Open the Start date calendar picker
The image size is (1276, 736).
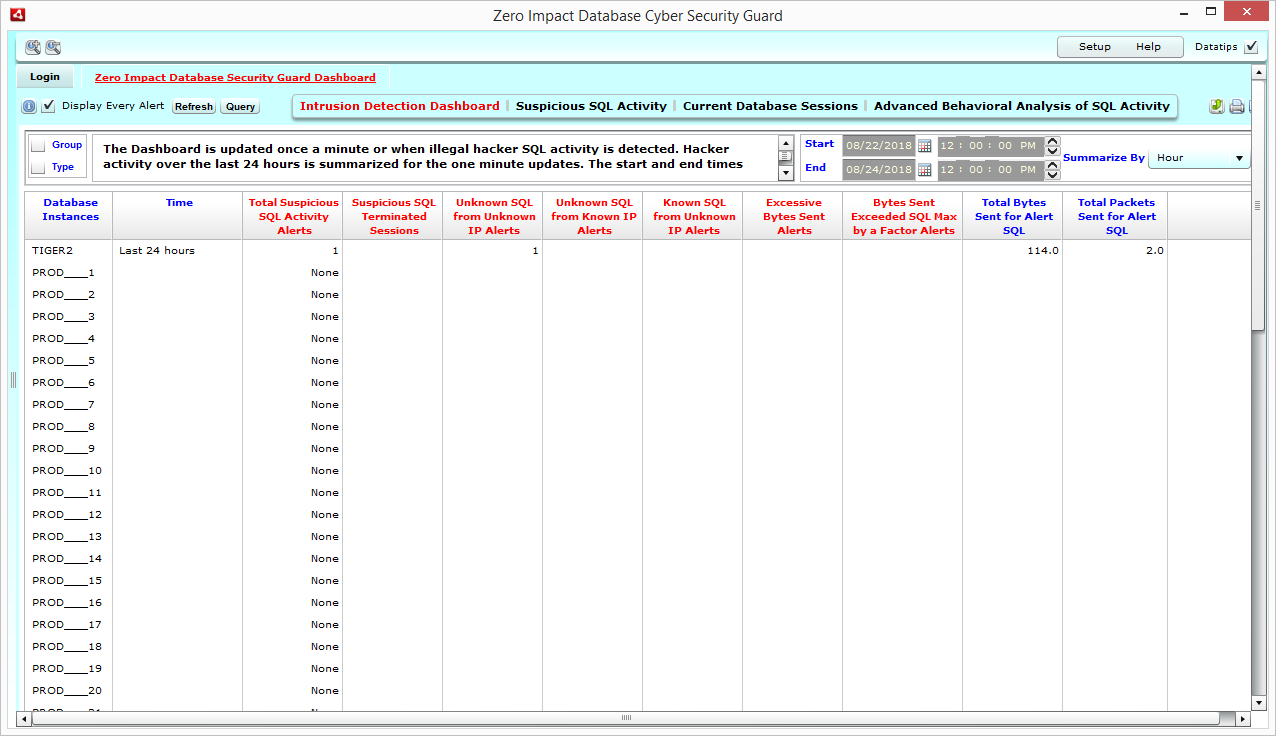click(924, 146)
